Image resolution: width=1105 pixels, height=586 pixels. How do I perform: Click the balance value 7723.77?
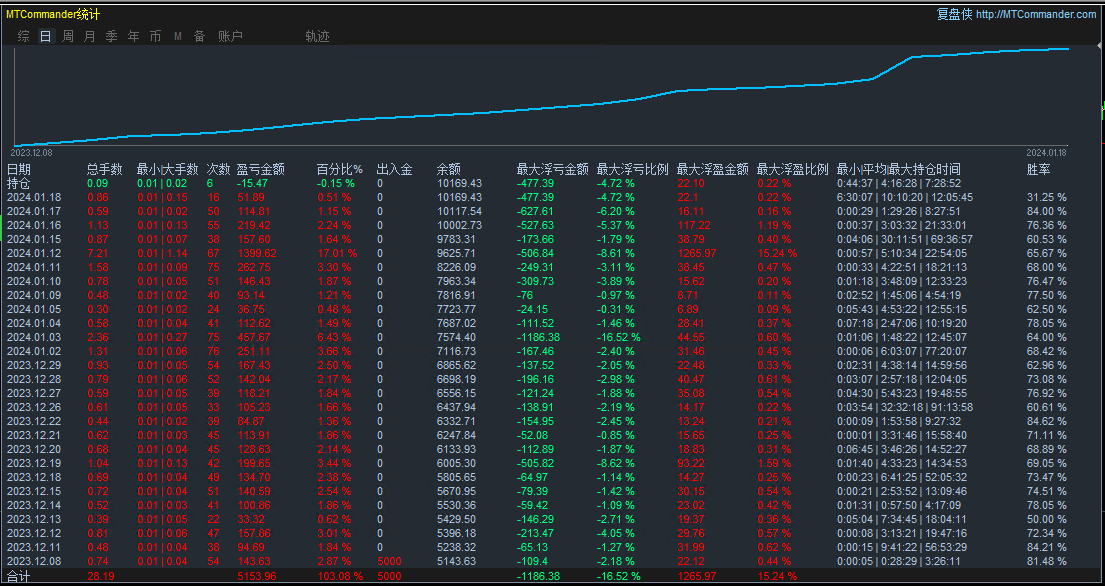[457, 308]
